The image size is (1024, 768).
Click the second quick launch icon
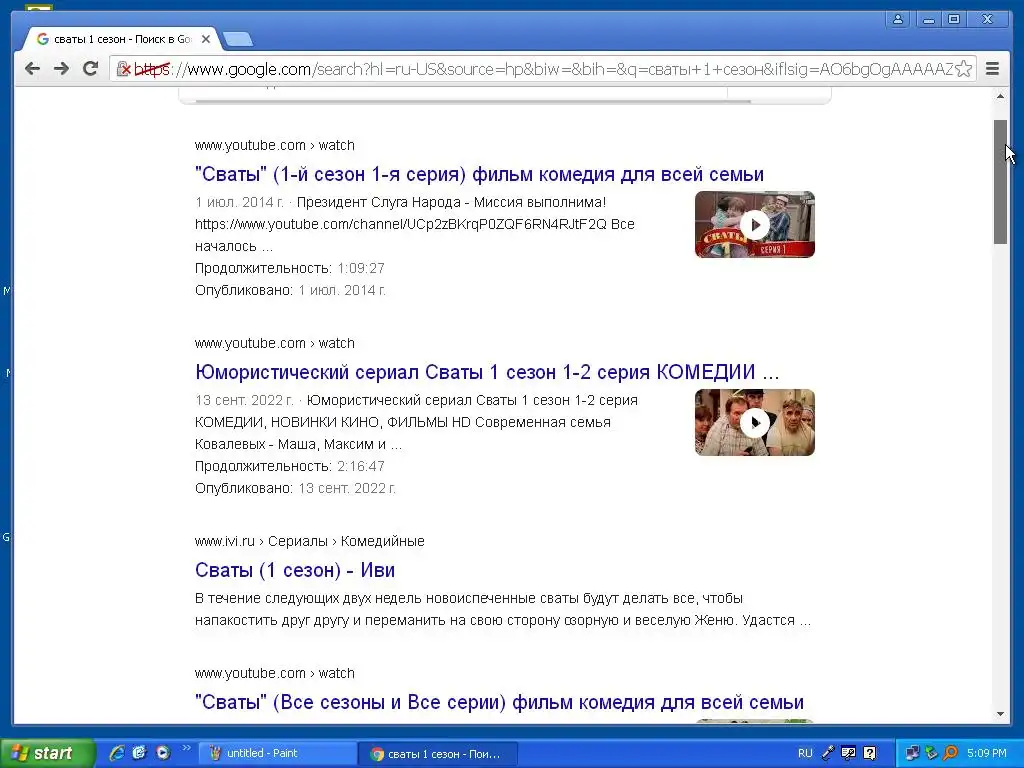point(139,753)
